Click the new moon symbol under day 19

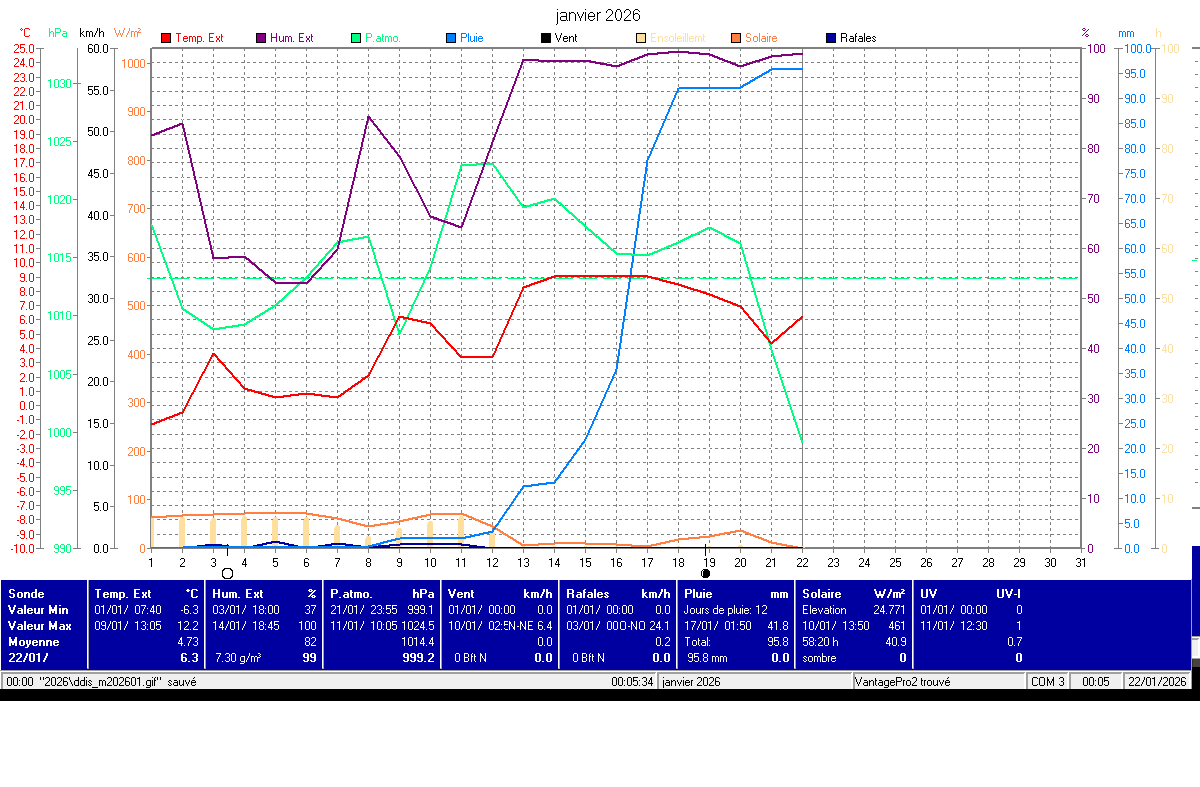(x=706, y=573)
